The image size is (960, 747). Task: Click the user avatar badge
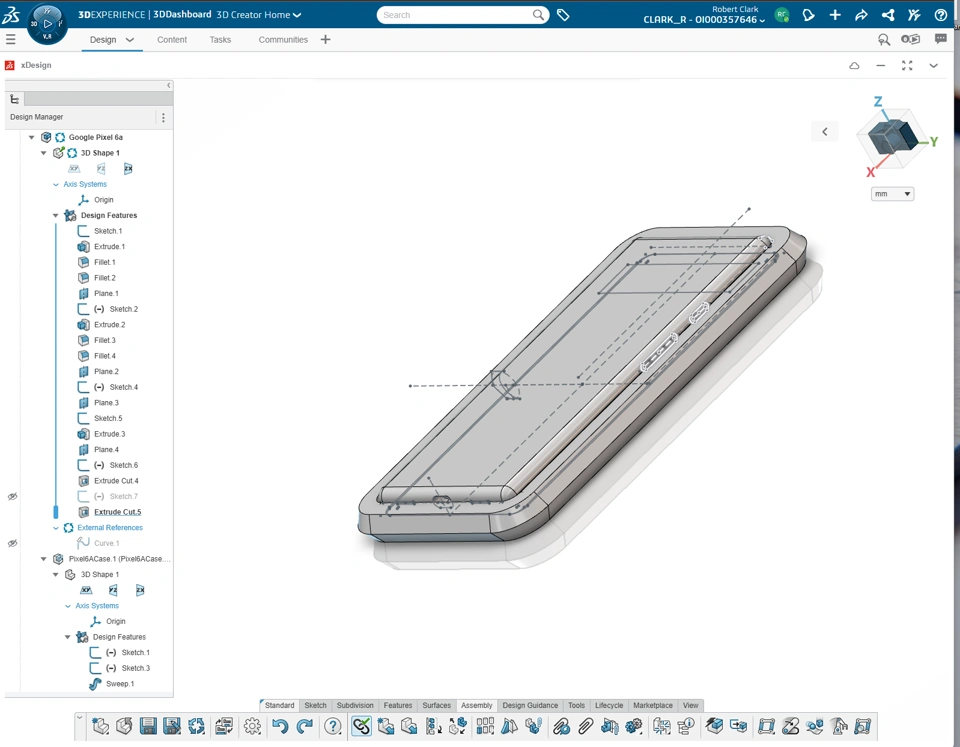(x=781, y=15)
